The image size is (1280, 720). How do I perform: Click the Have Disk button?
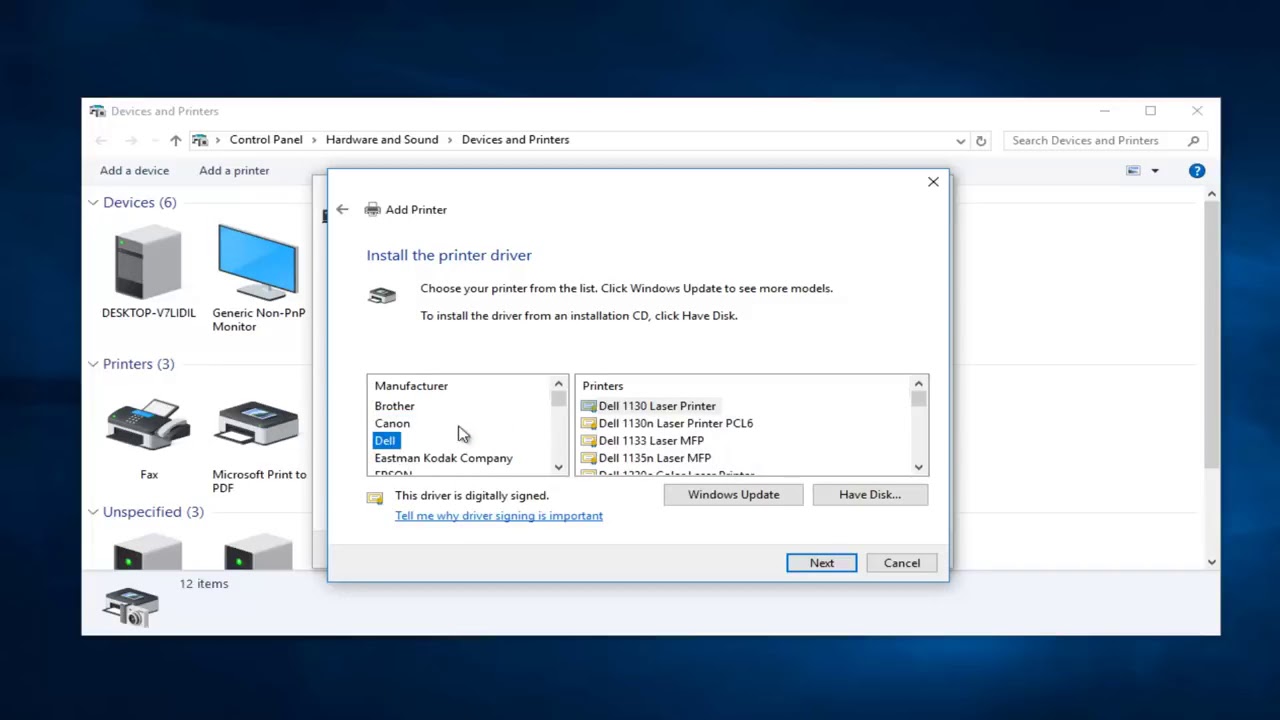pyautogui.click(x=870, y=495)
